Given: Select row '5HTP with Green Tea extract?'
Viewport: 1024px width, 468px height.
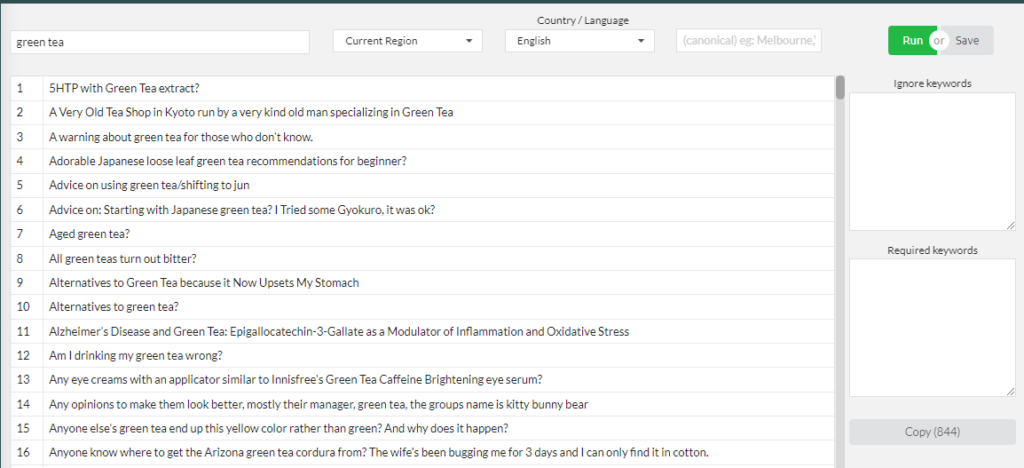Looking at the screenshot, I should [423, 88].
